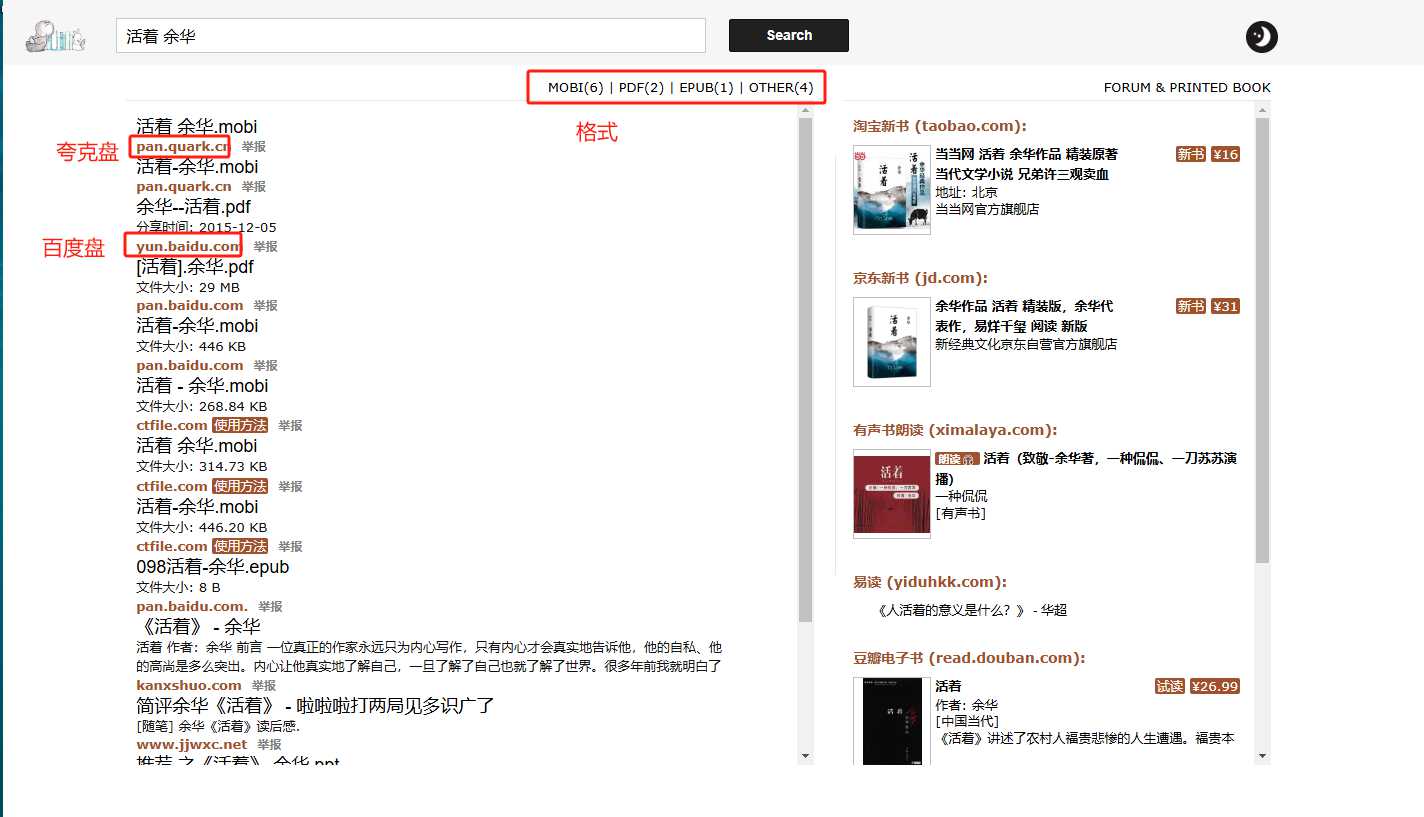The image size is (1424, 817).
Task: Click 使用方法 badge under 268.84 KB file
Action: pyautogui.click(x=240, y=425)
